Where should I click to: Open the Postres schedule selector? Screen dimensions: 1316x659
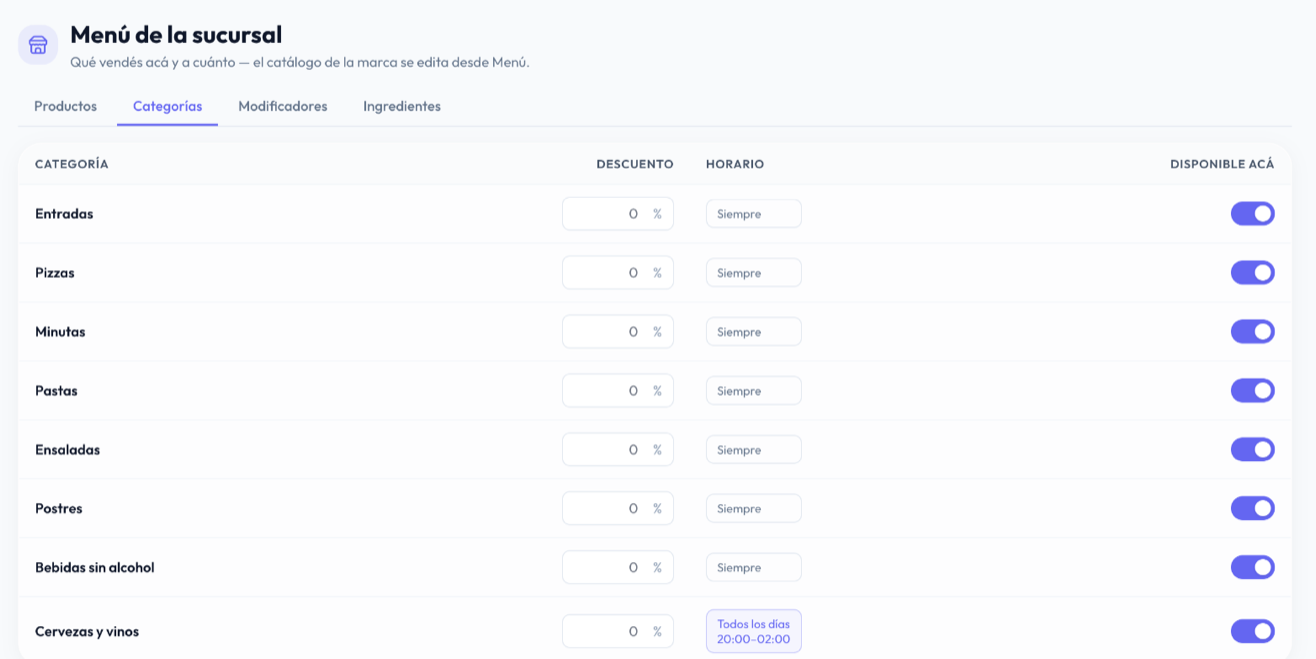click(x=753, y=509)
